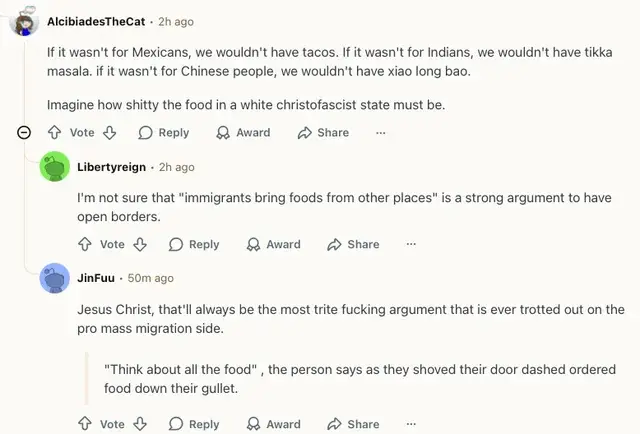640x434 pixels.
Task: Reply to Libertyreign's comment
Action: pyautogui.click(x=194, y=244)
